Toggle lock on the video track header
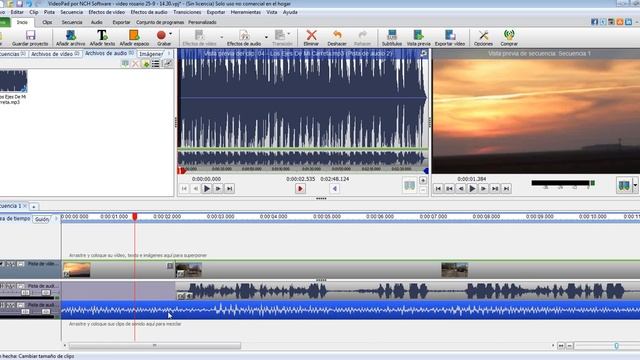The image size is (640, 360). click(21, 264)
